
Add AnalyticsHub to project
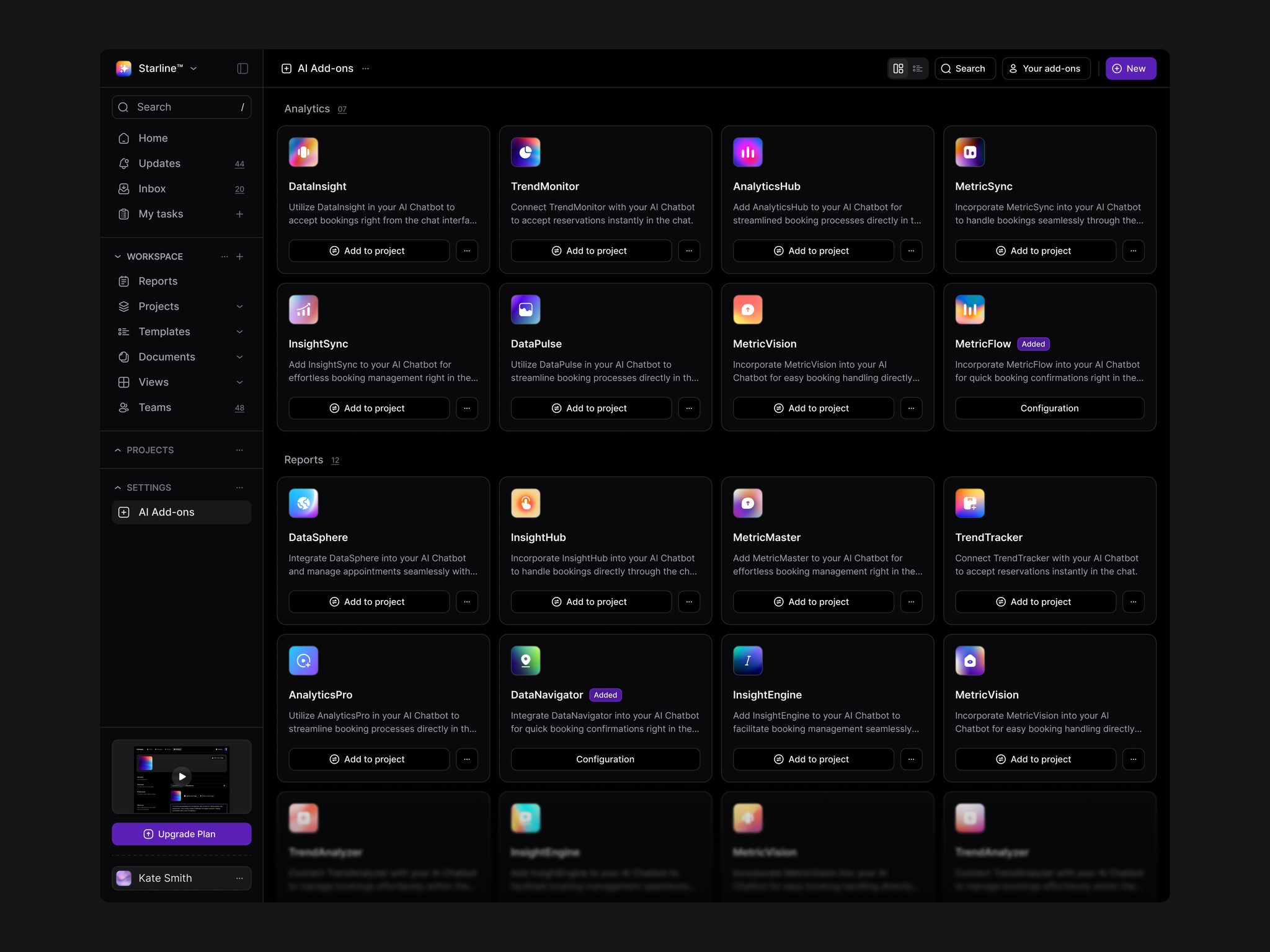point(812,250)
